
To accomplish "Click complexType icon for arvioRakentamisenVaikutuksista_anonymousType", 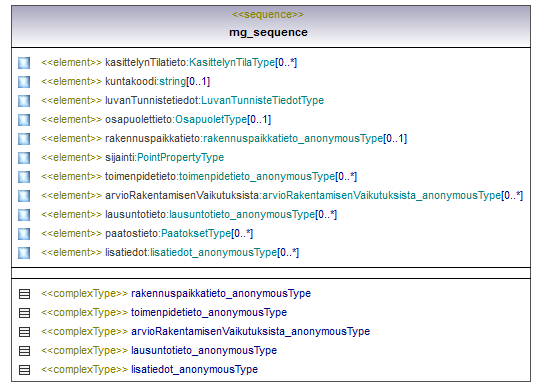I will pyautogui.click(x=24, y=331).
